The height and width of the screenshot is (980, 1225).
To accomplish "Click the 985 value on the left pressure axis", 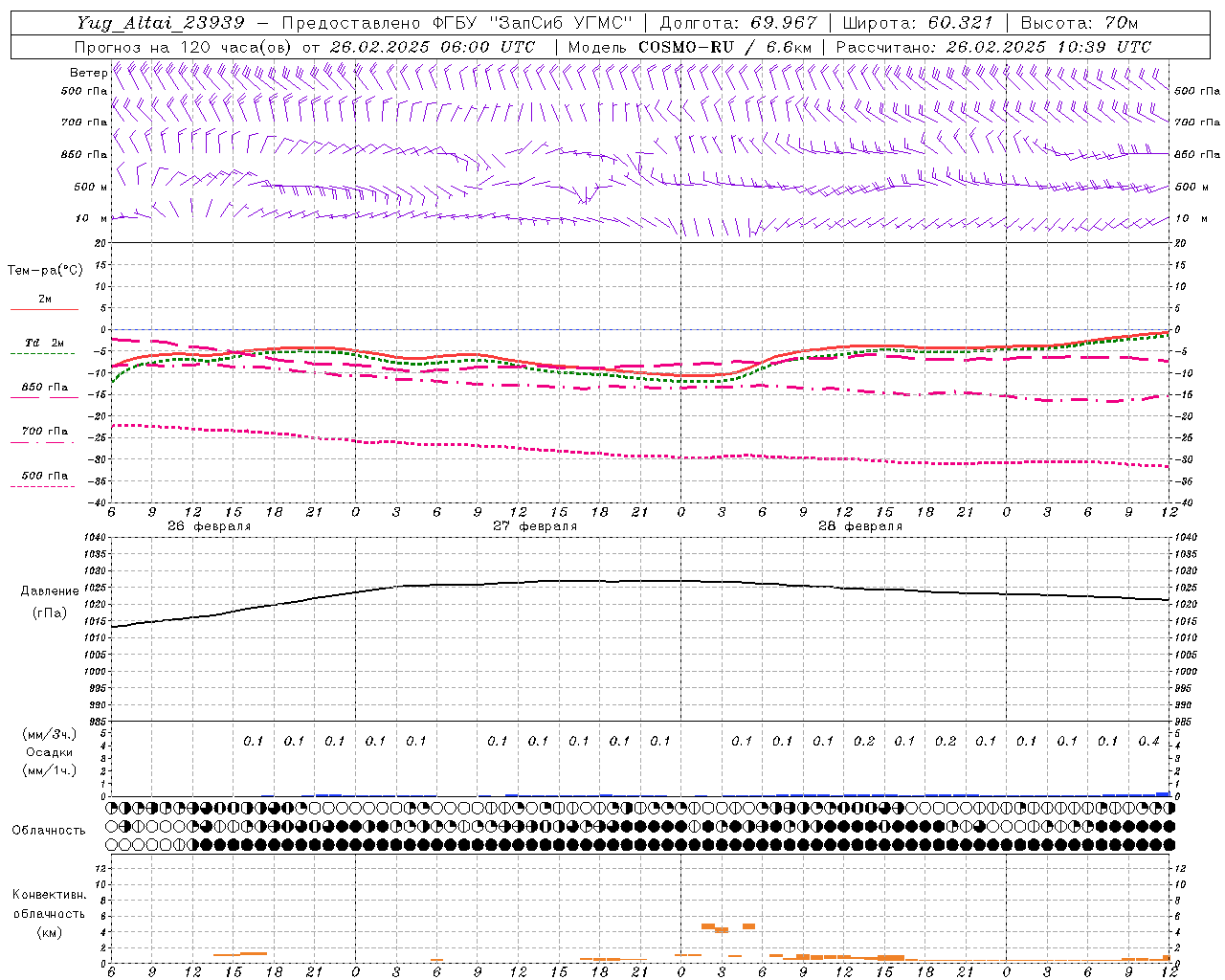I will click(97, 722).
